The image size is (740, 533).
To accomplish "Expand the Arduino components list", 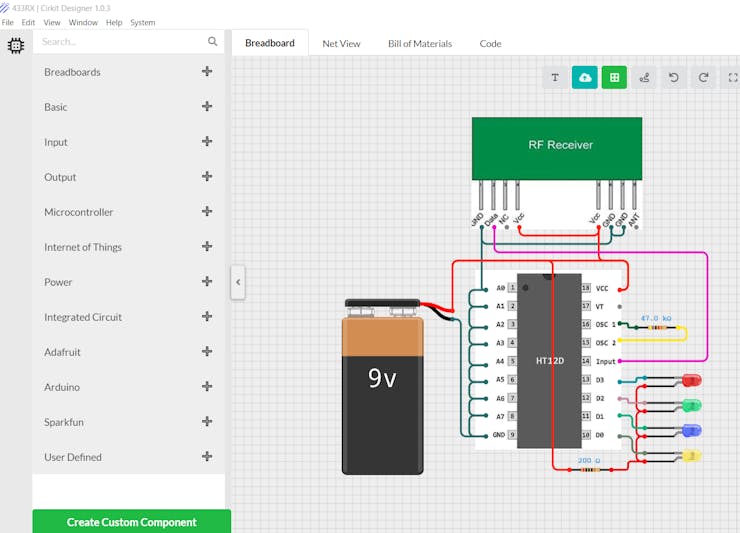I will coord(207,387).
